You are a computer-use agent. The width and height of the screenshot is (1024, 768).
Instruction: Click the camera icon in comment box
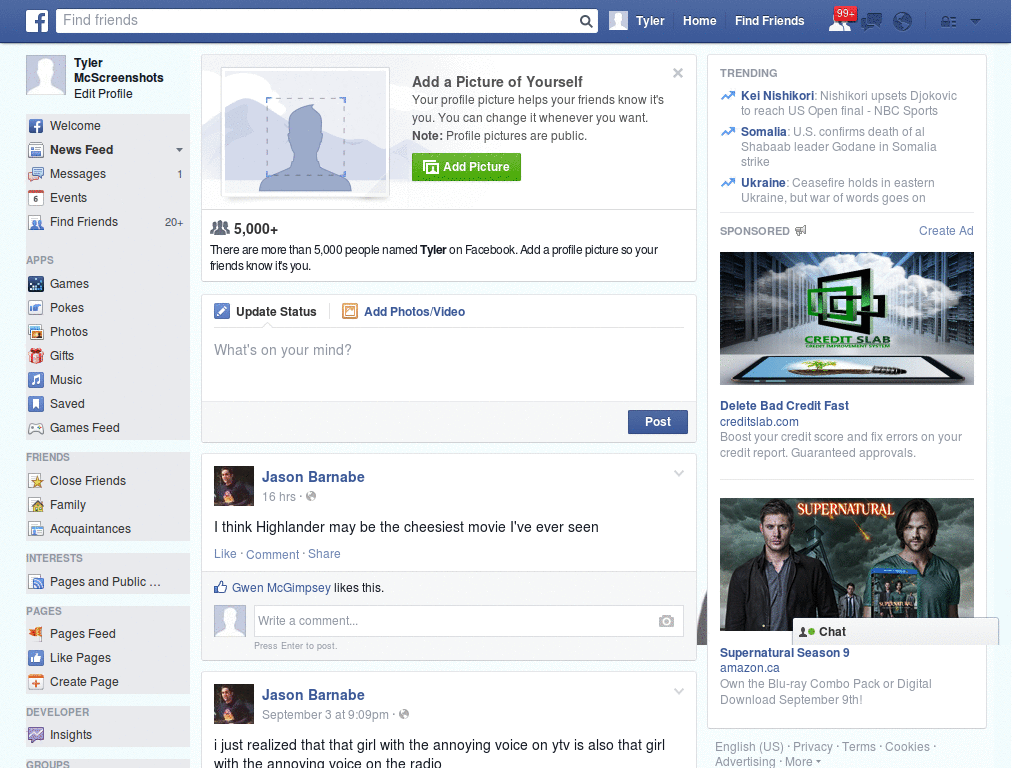pyautogui.click(x=666, y=621)
